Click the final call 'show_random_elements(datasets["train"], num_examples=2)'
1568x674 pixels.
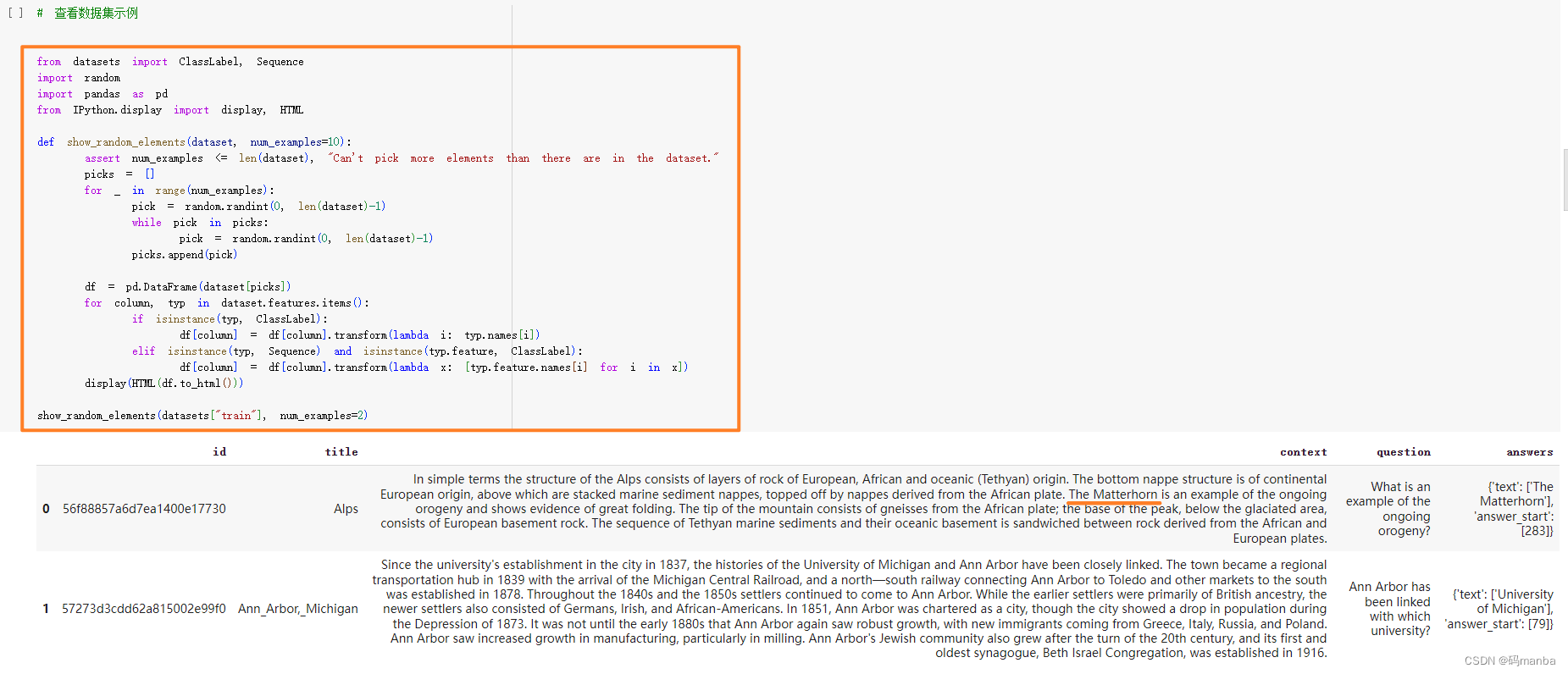coord(202,416)
